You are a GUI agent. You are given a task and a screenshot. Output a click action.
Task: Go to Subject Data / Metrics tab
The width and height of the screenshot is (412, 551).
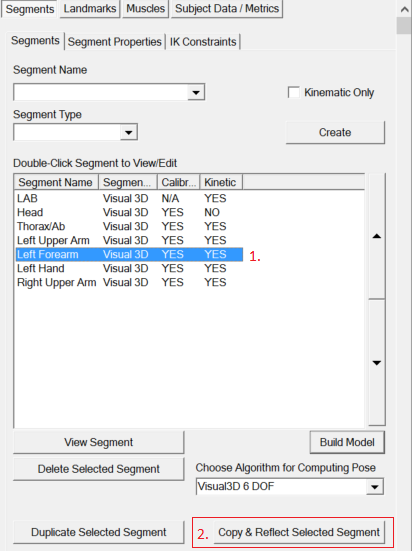(x=227, y=8)
